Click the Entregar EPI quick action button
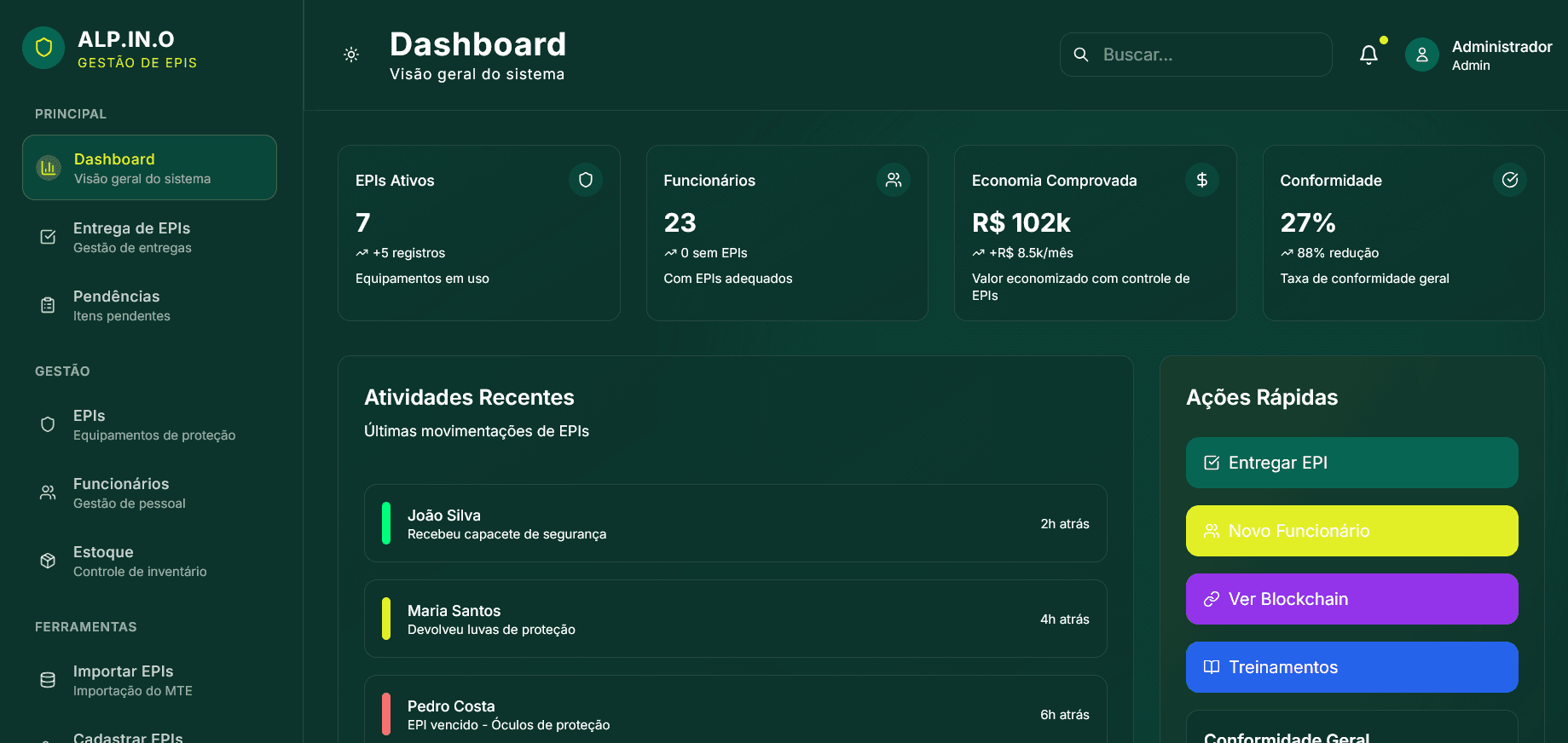 point(1351,463)
